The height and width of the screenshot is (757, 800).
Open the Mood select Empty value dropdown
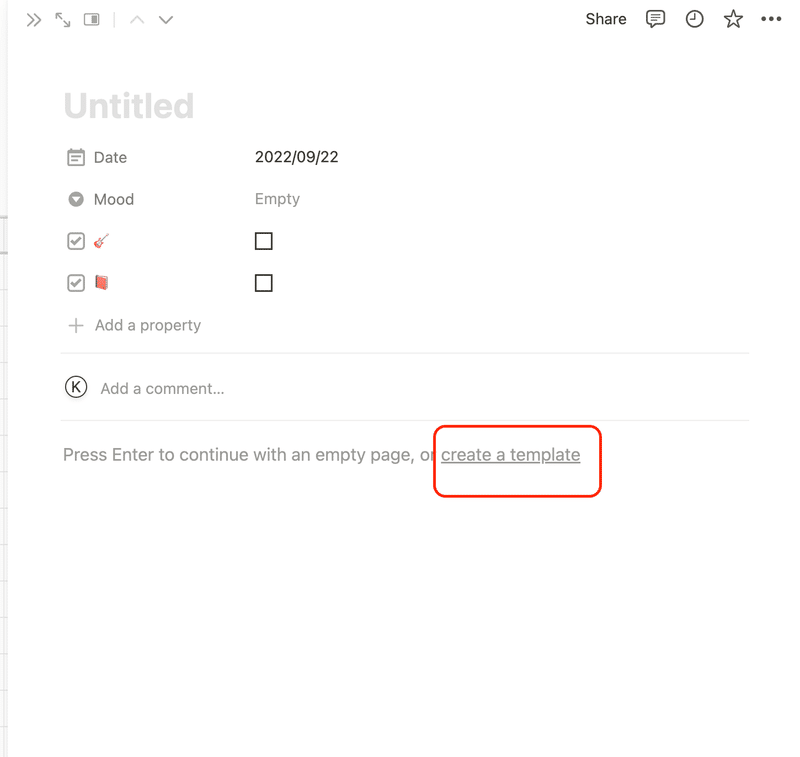click(x=278, y=199)
